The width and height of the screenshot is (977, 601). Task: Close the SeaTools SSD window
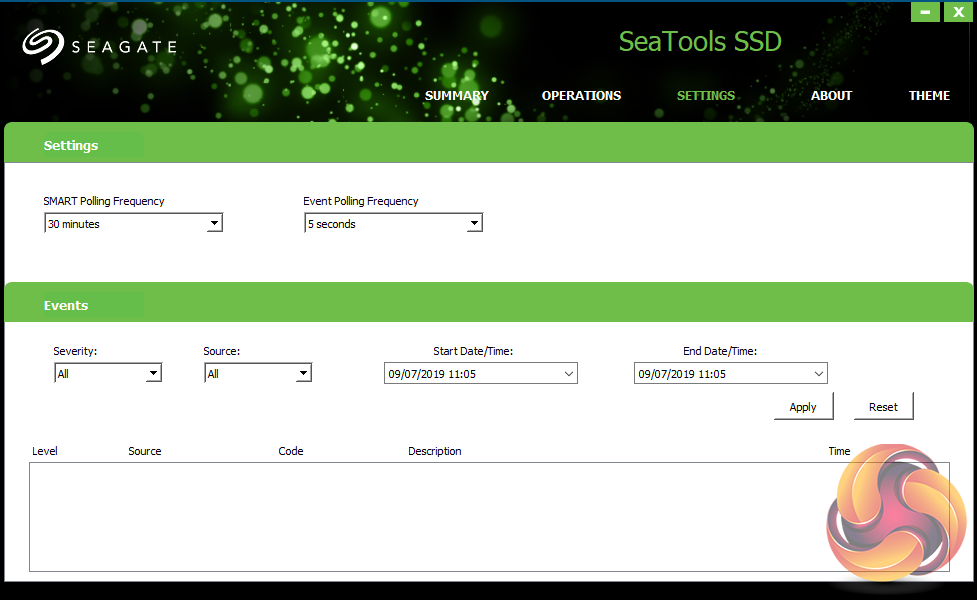[957, 12]
